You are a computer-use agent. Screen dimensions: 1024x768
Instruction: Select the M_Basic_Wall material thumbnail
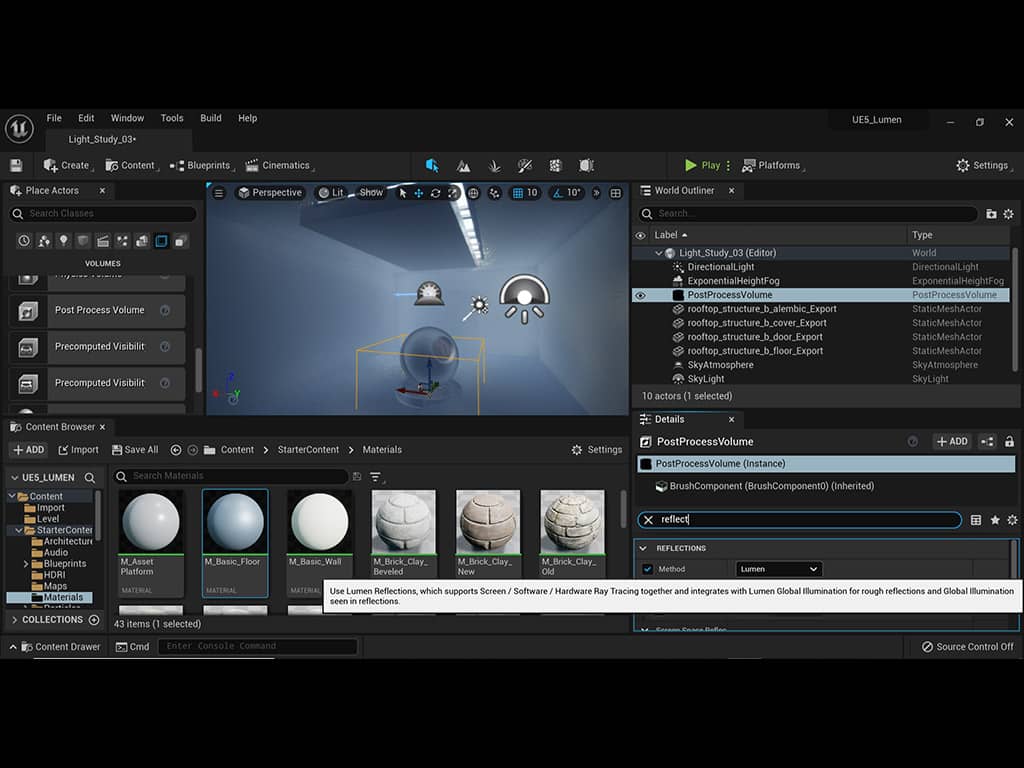click(x=319, y=522)
